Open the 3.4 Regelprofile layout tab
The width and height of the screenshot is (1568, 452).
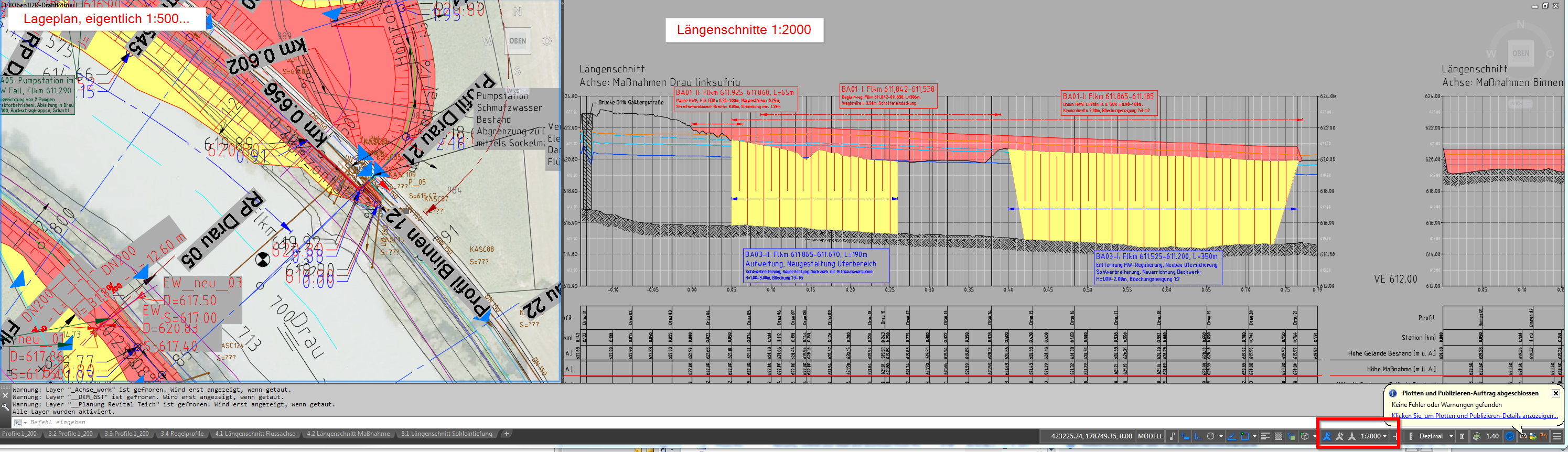pyautogui.click(x=182, y=434)
